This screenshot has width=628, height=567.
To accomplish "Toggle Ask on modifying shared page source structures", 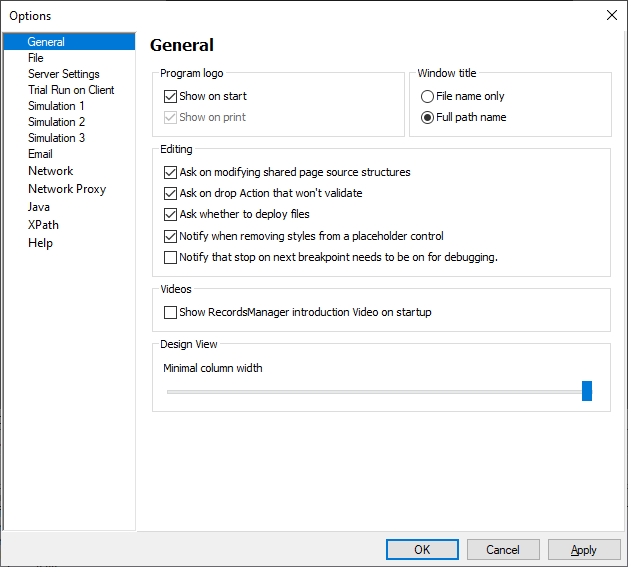I will pos(170,172).
